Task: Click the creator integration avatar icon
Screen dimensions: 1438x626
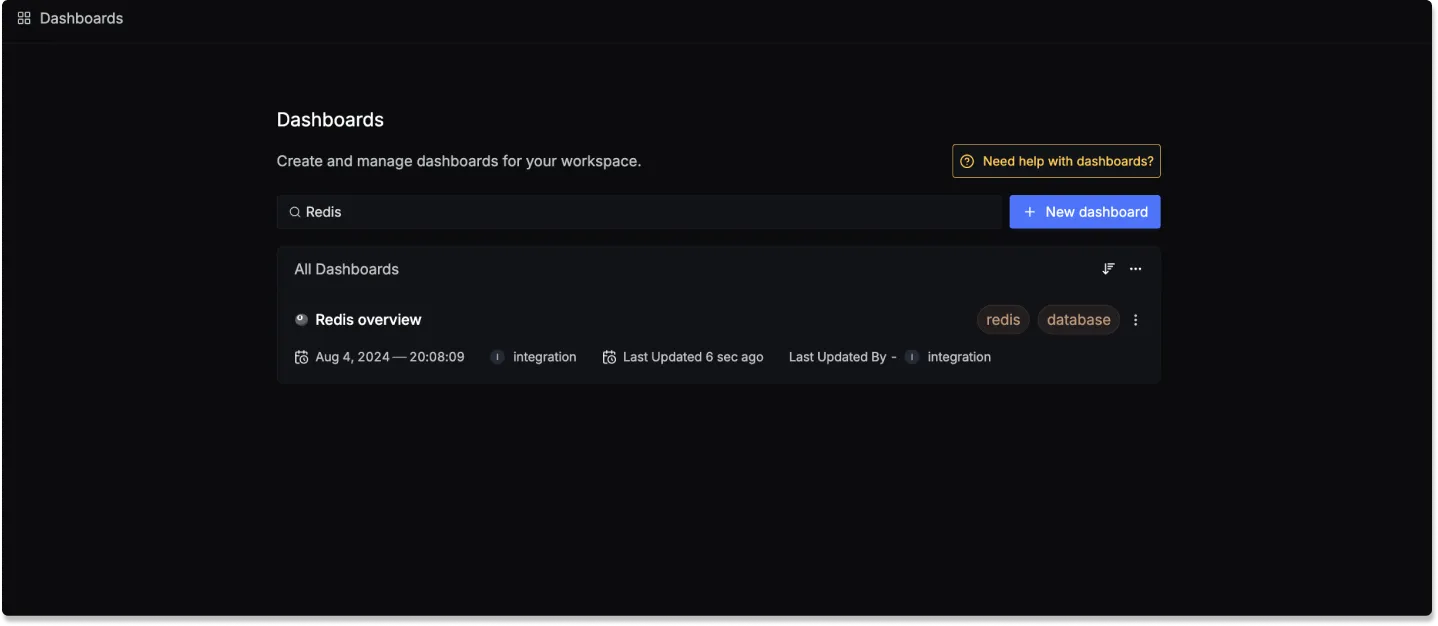Action: 497,357
